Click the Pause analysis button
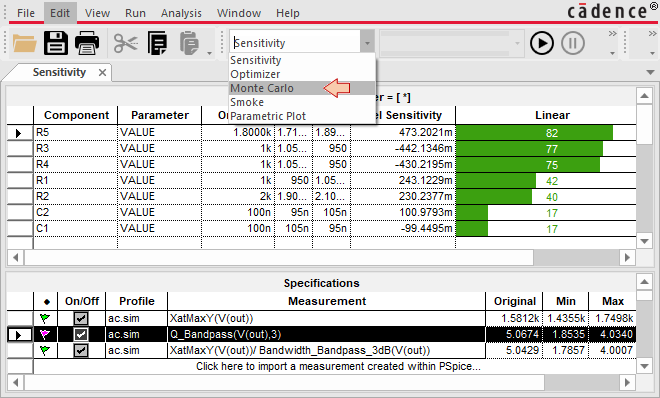The width and height of the screenshot is (660, 398). click(x=572, y=43)
